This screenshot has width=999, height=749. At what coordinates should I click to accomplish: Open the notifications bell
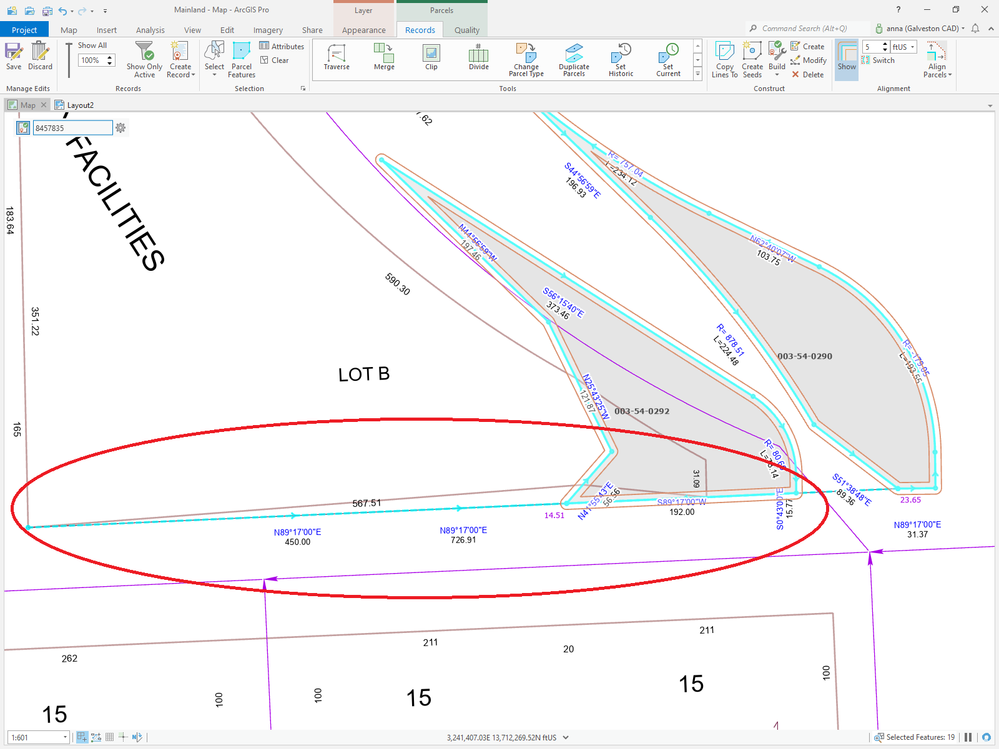pyautogui.click(x=975, y=28)
